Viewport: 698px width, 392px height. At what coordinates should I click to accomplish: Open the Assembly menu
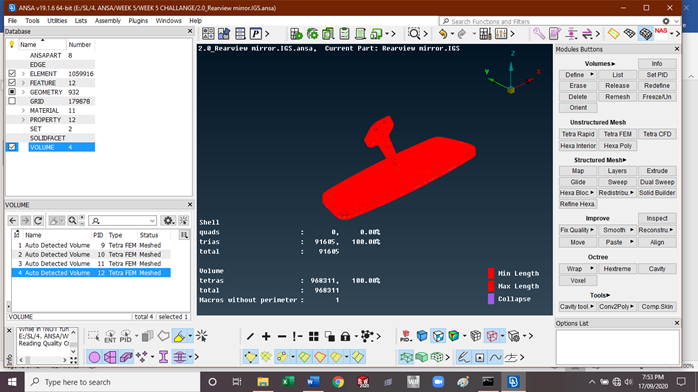pos(108,21)
